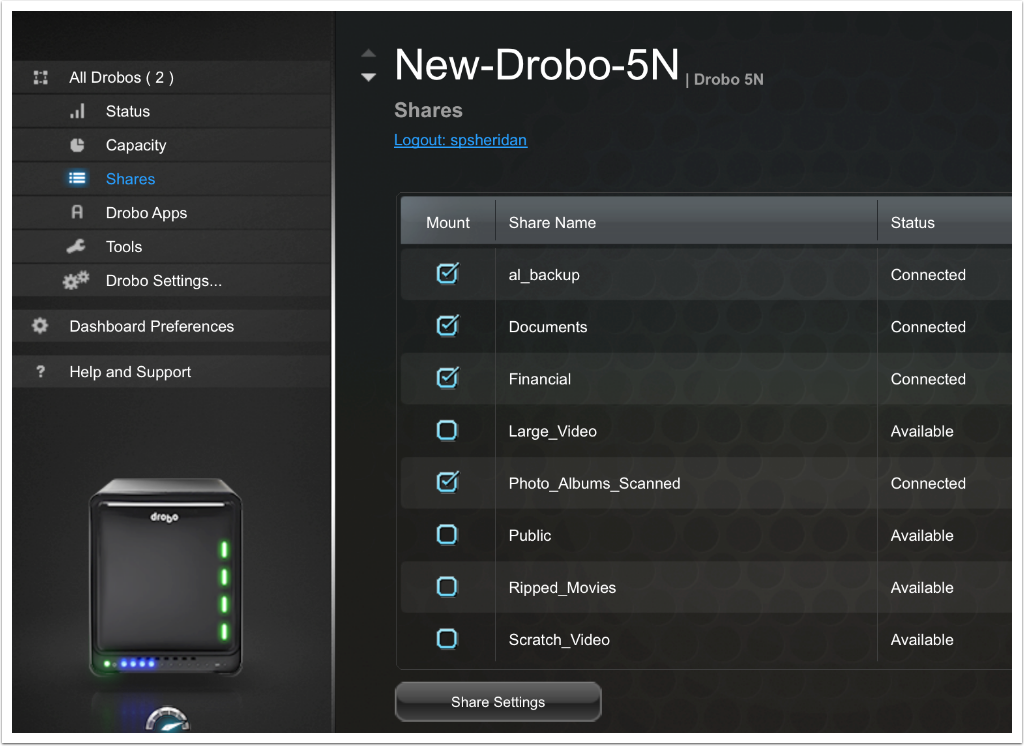Check the Public share mount box
The height and width of the screenshot is (746, 1024).
447,535
